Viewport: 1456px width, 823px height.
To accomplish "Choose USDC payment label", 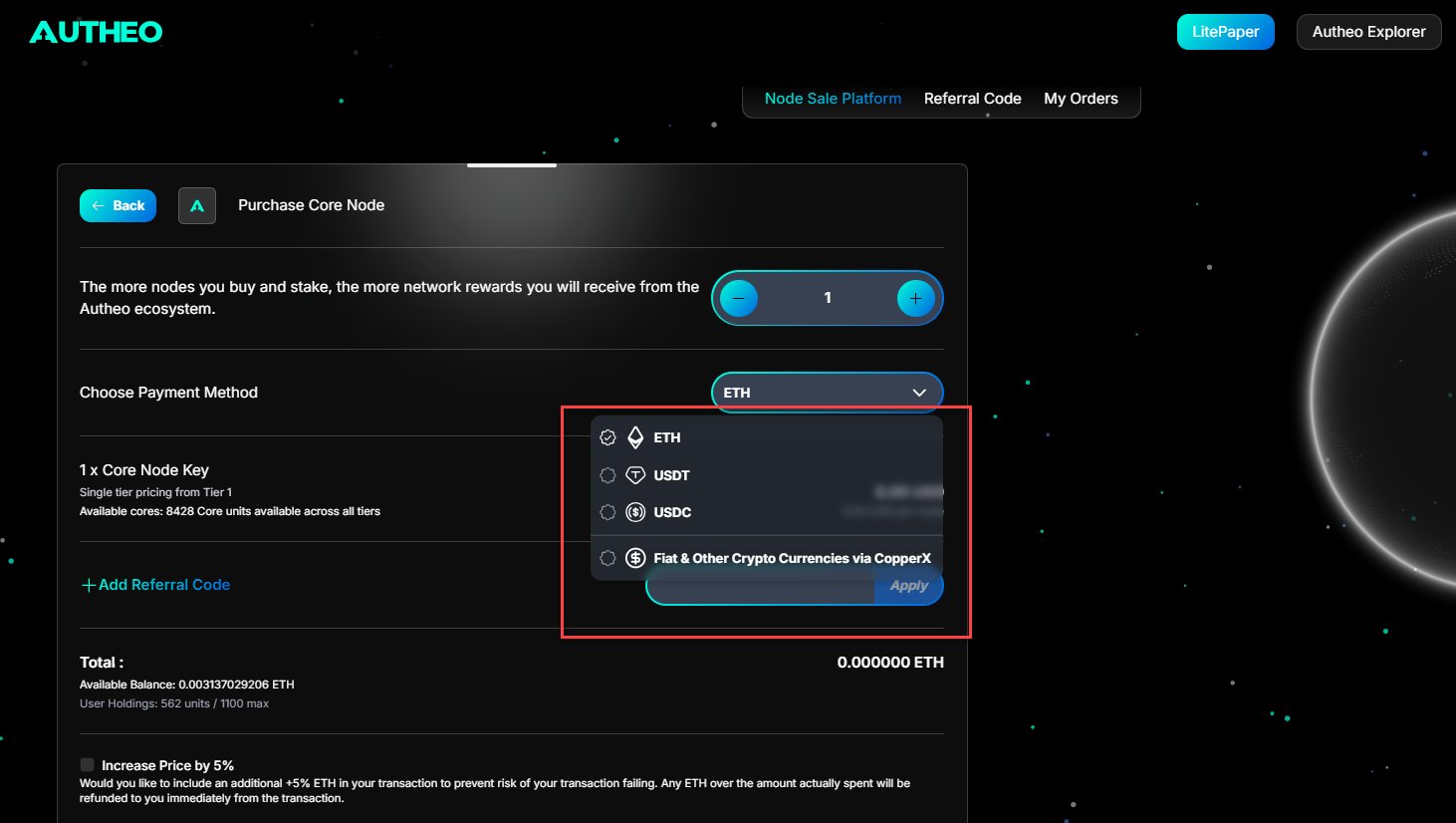I will point(672,512).
